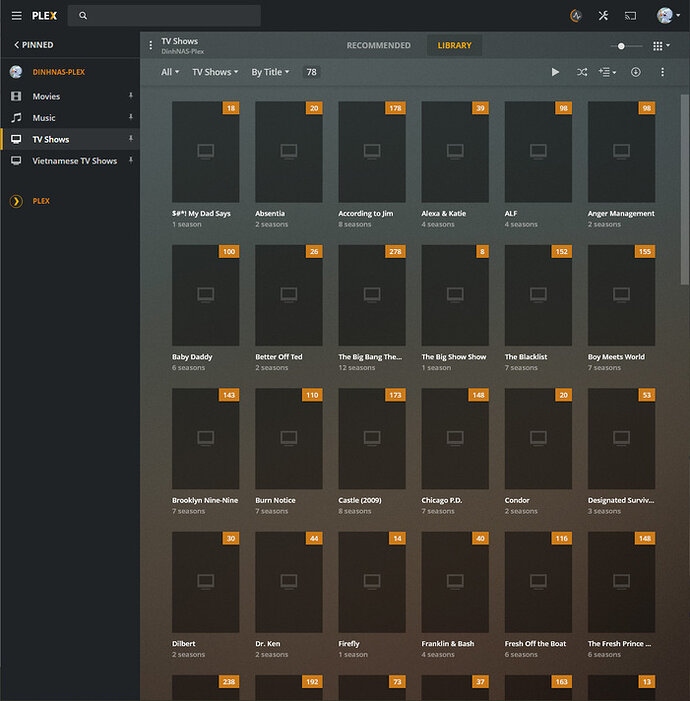
Task: Shuffle the TV Shows library
Action: [582, 72]
